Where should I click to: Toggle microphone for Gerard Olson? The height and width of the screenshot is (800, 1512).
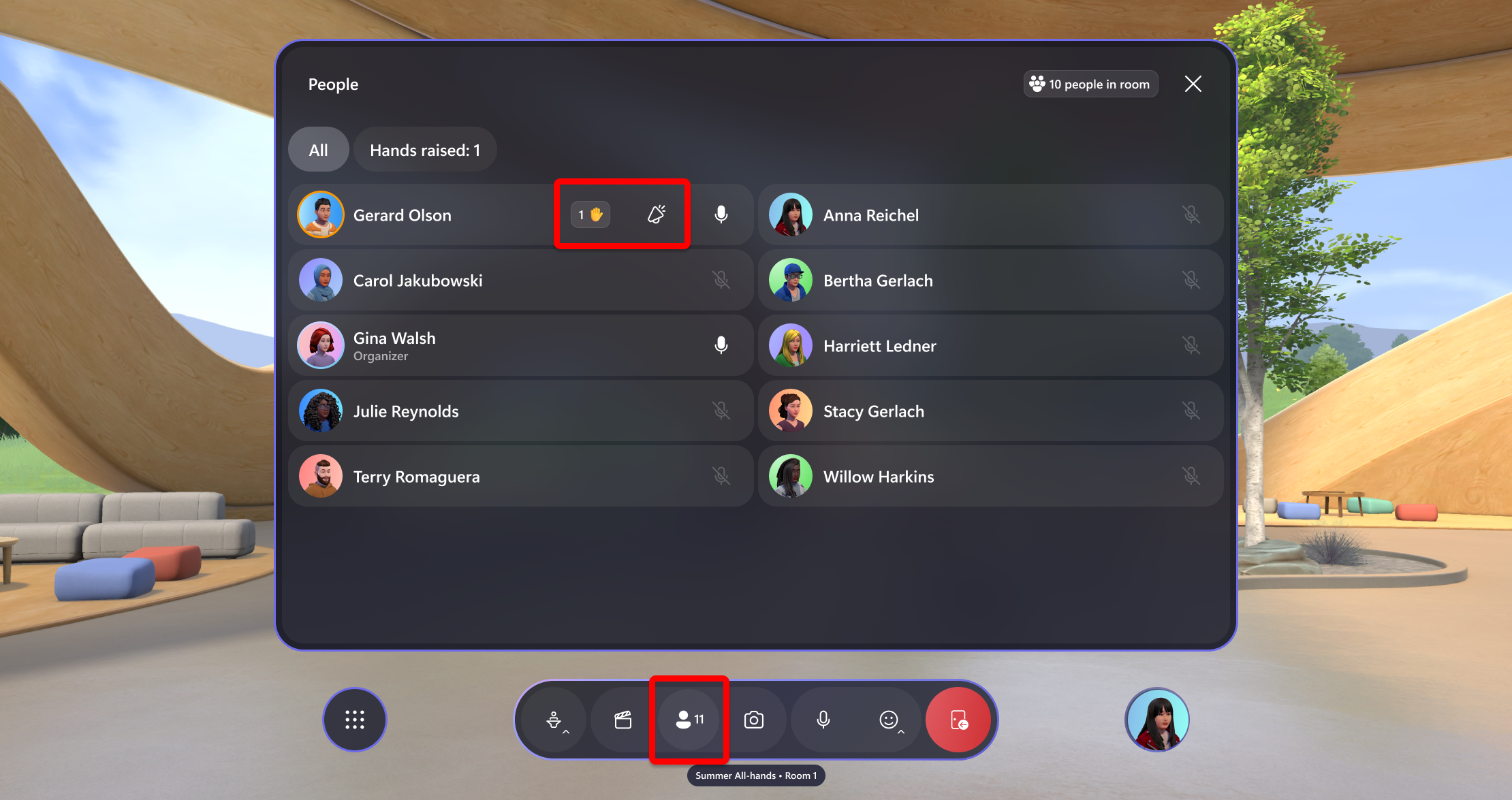click(x=721, y=214)
